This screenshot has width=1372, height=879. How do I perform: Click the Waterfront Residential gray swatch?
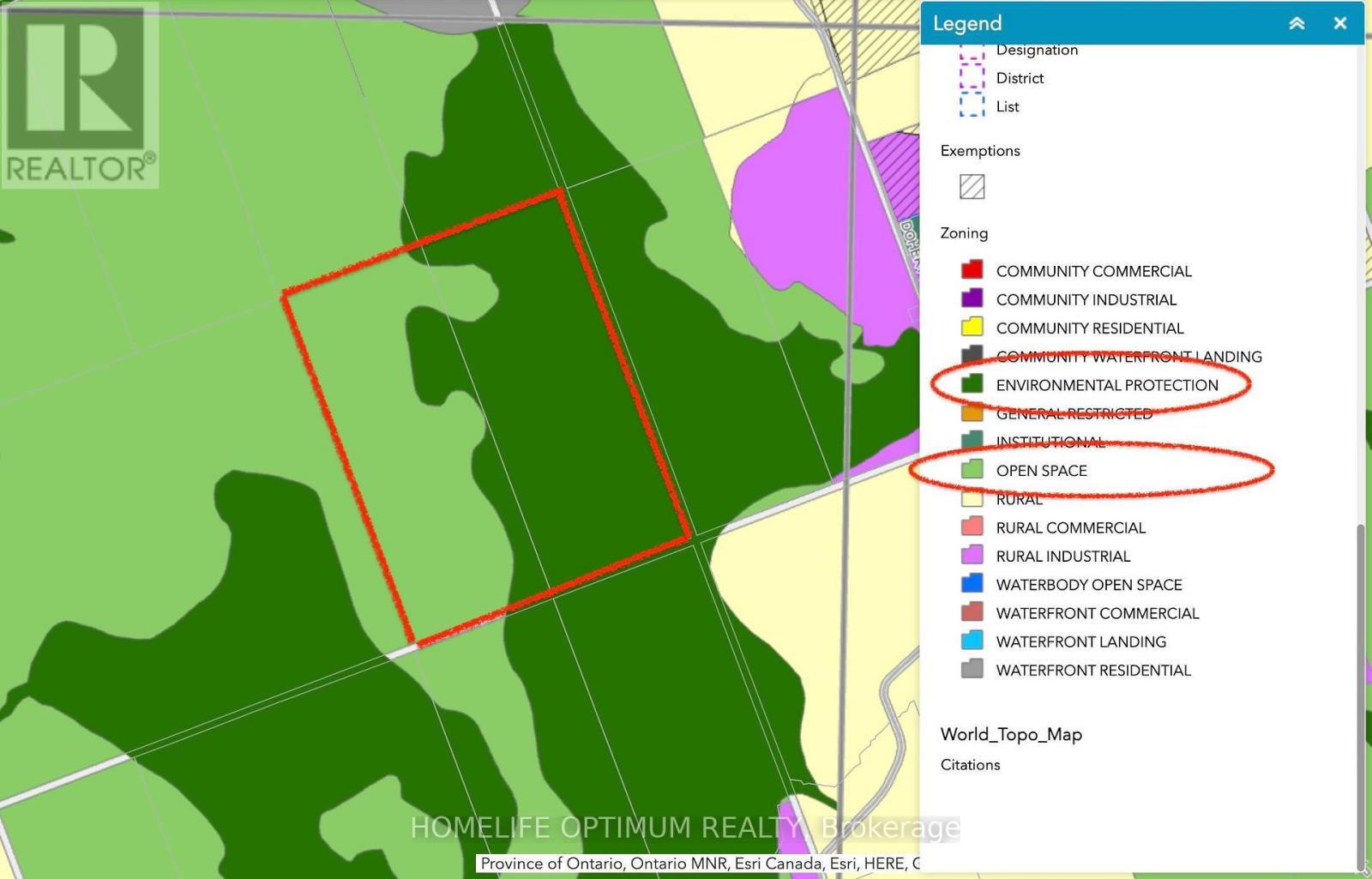click(x=972, y=669)
